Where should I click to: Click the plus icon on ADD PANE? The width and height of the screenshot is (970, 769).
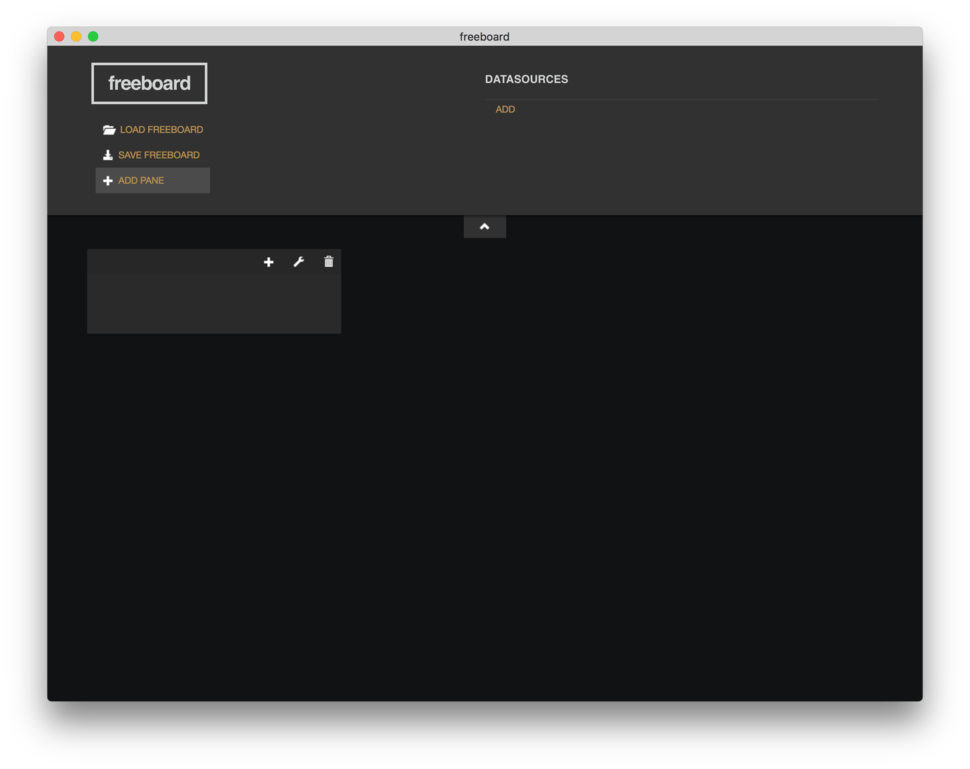(x=107, y=180)
